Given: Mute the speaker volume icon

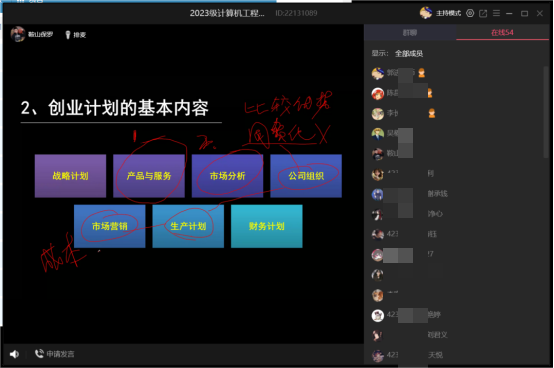Looking at the screenshot, I should (x=14, y=354).
